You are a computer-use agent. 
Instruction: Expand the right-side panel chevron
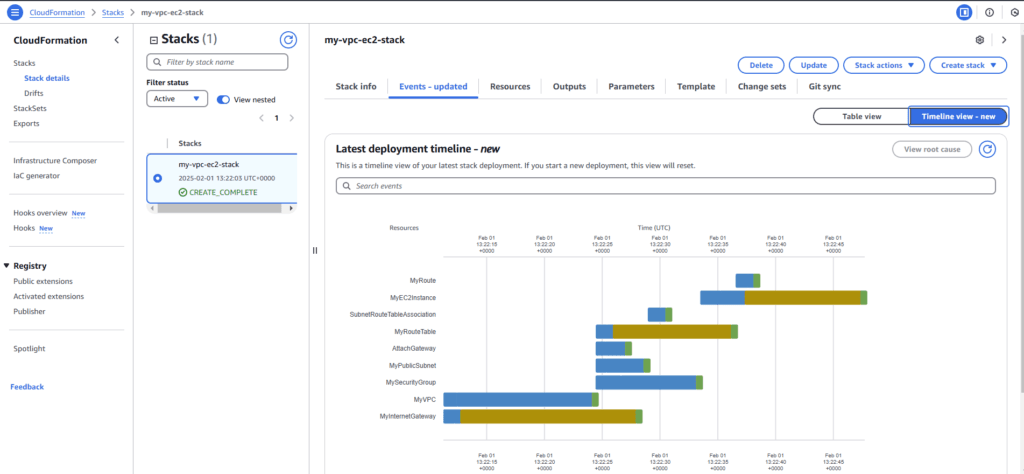1004,40
